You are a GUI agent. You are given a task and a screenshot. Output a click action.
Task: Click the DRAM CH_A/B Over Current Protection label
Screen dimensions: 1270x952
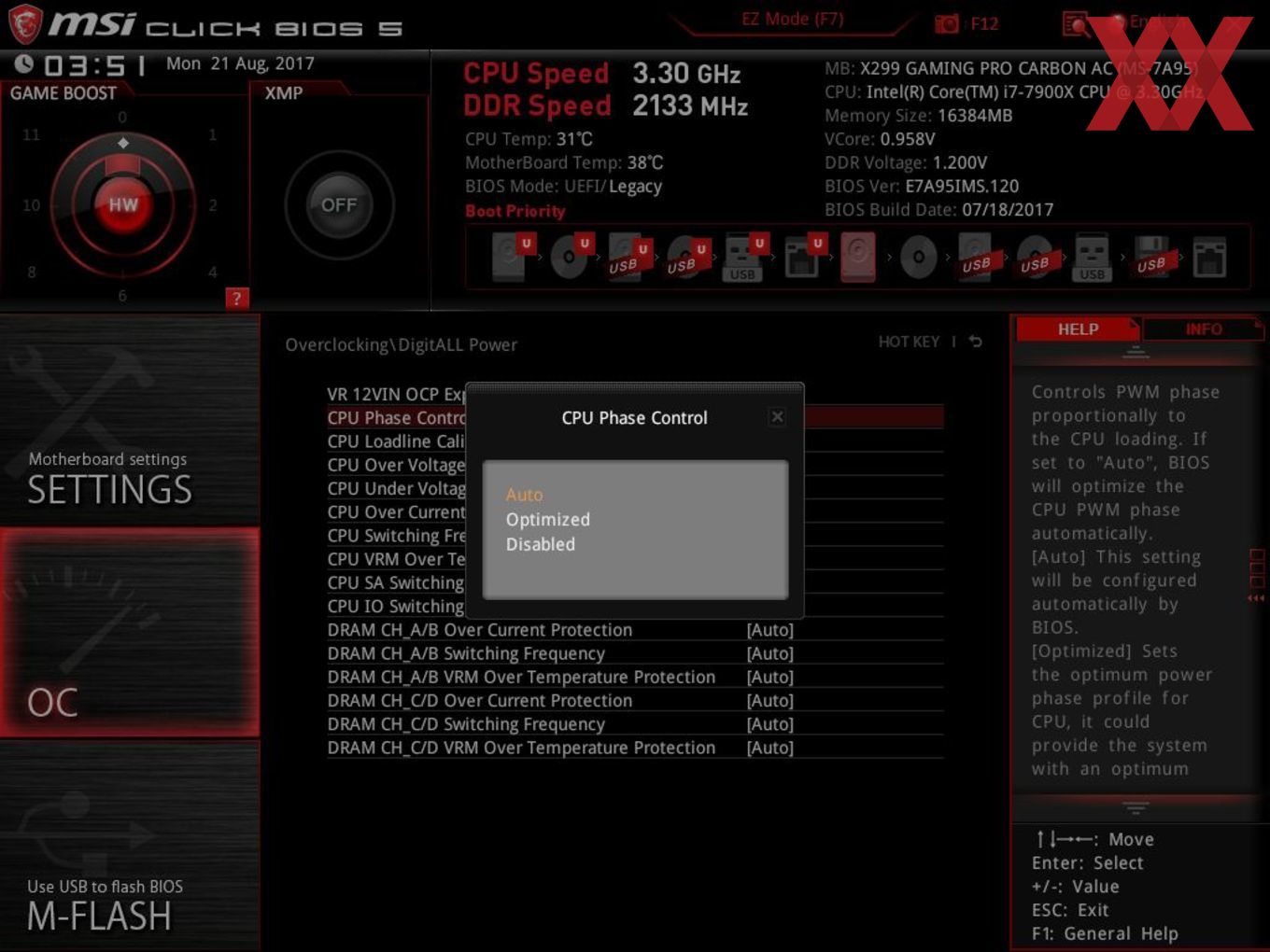[x=480, y=630]
